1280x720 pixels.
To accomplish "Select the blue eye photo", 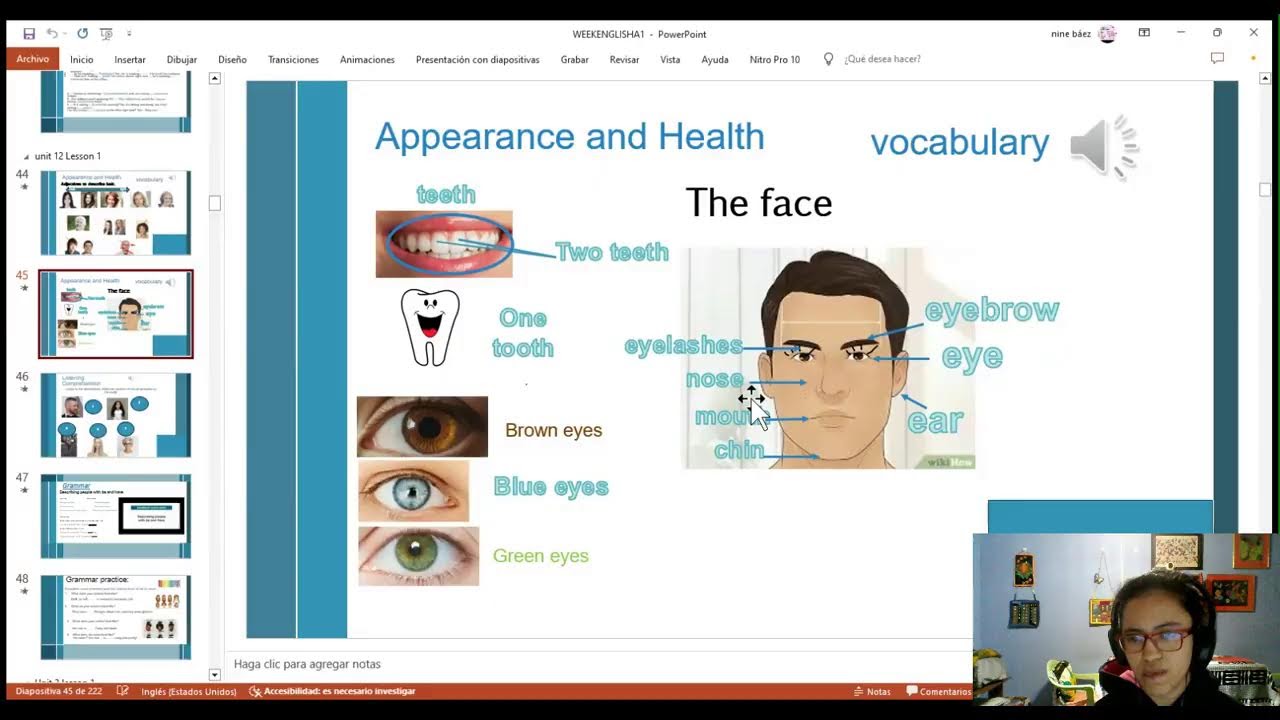I will (413, 491).
